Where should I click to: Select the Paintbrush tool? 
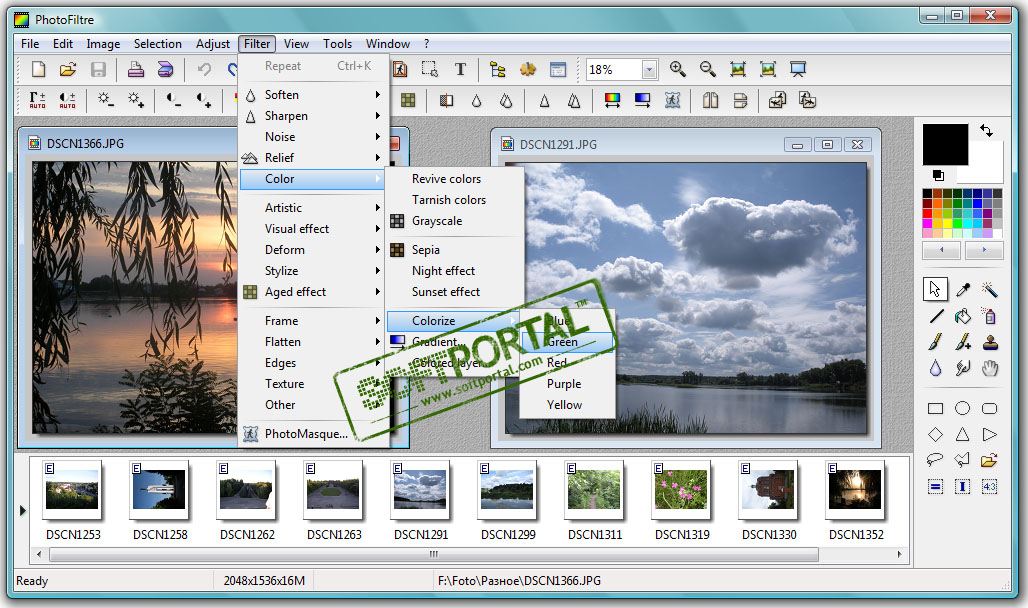pyautogui.click(x=936, y=342)
